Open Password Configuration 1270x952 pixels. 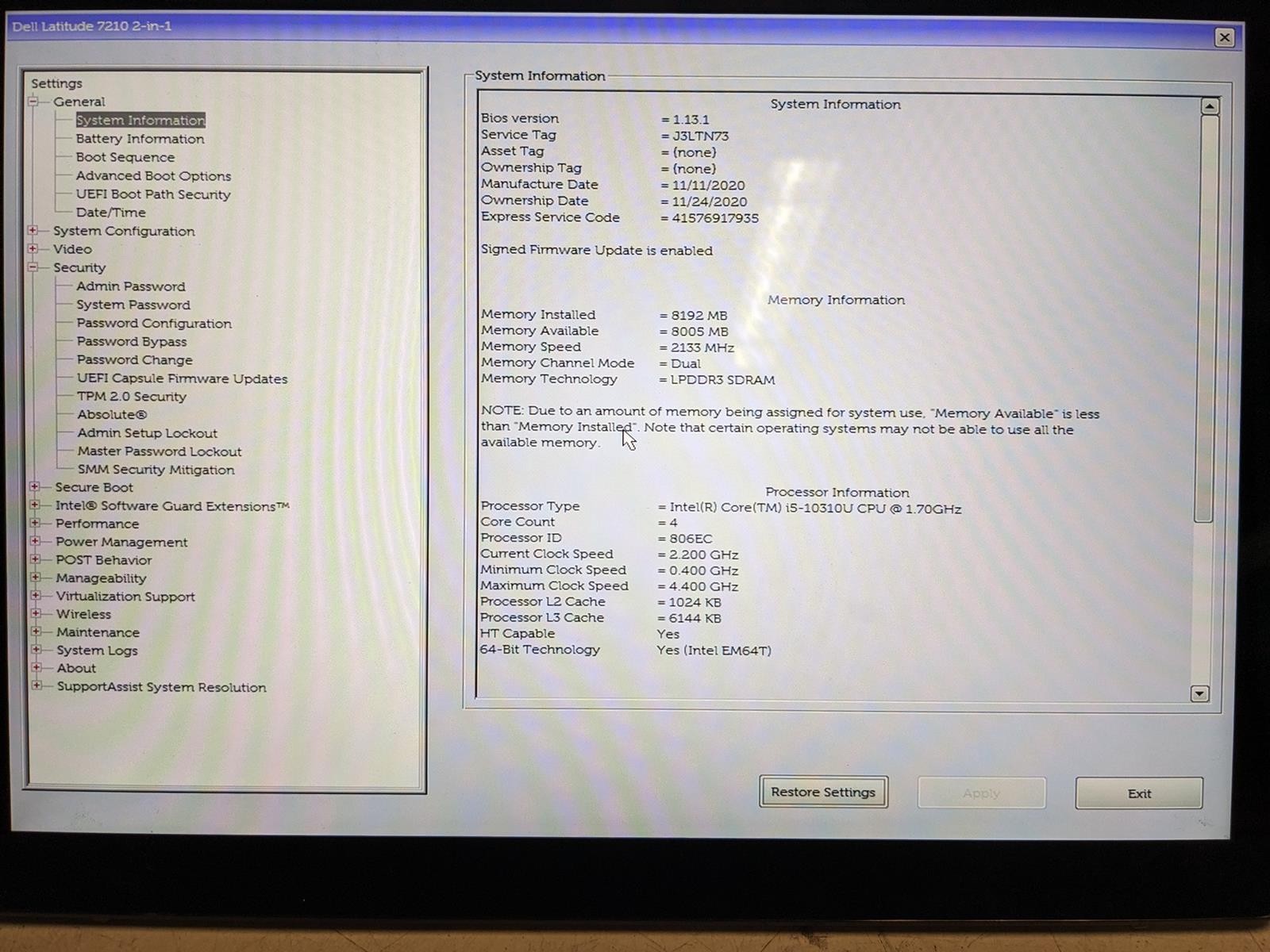pyautogui.click(x=154, y=324)
